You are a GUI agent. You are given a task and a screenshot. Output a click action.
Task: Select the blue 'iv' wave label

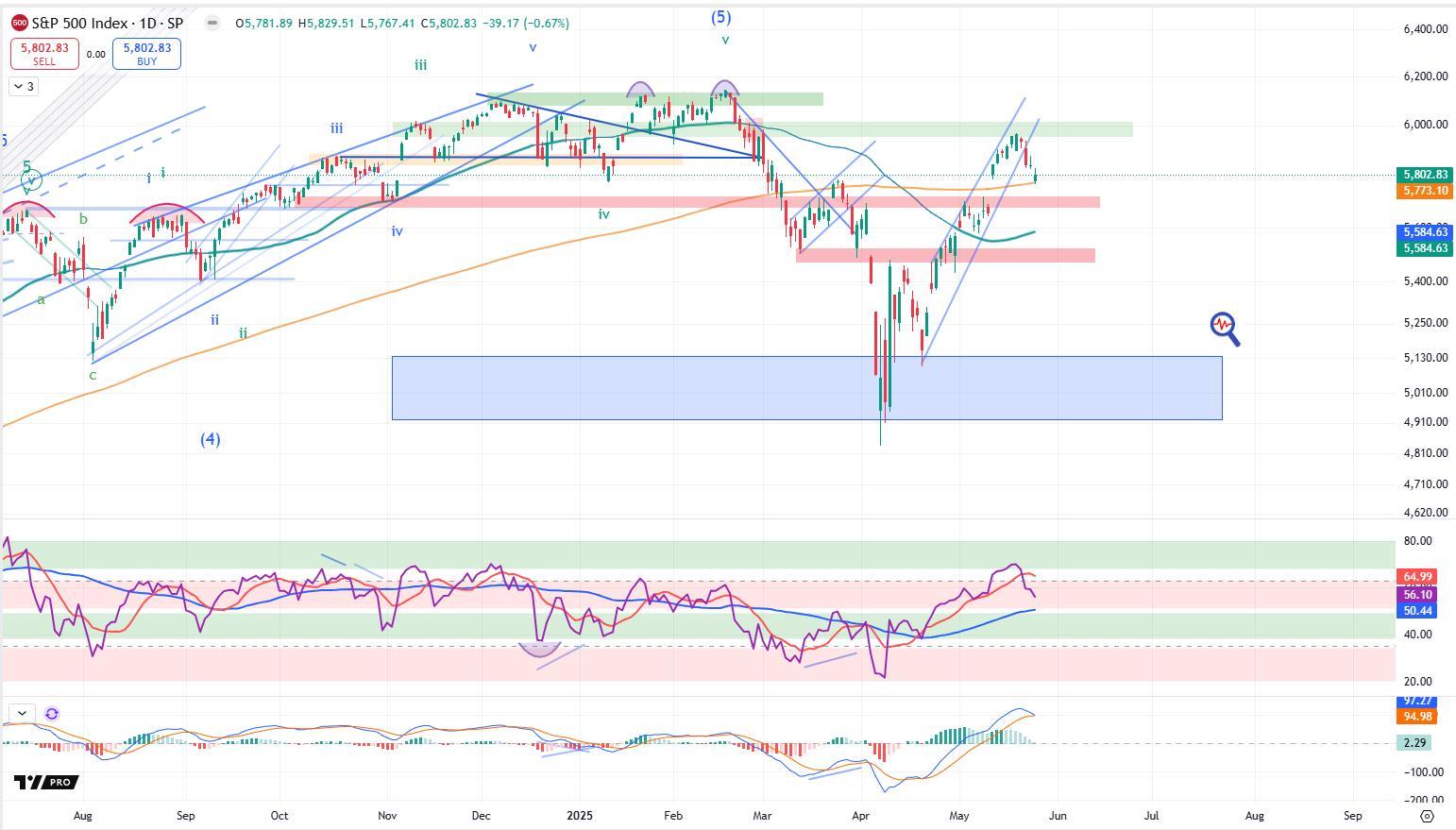[x=397, y=231]
